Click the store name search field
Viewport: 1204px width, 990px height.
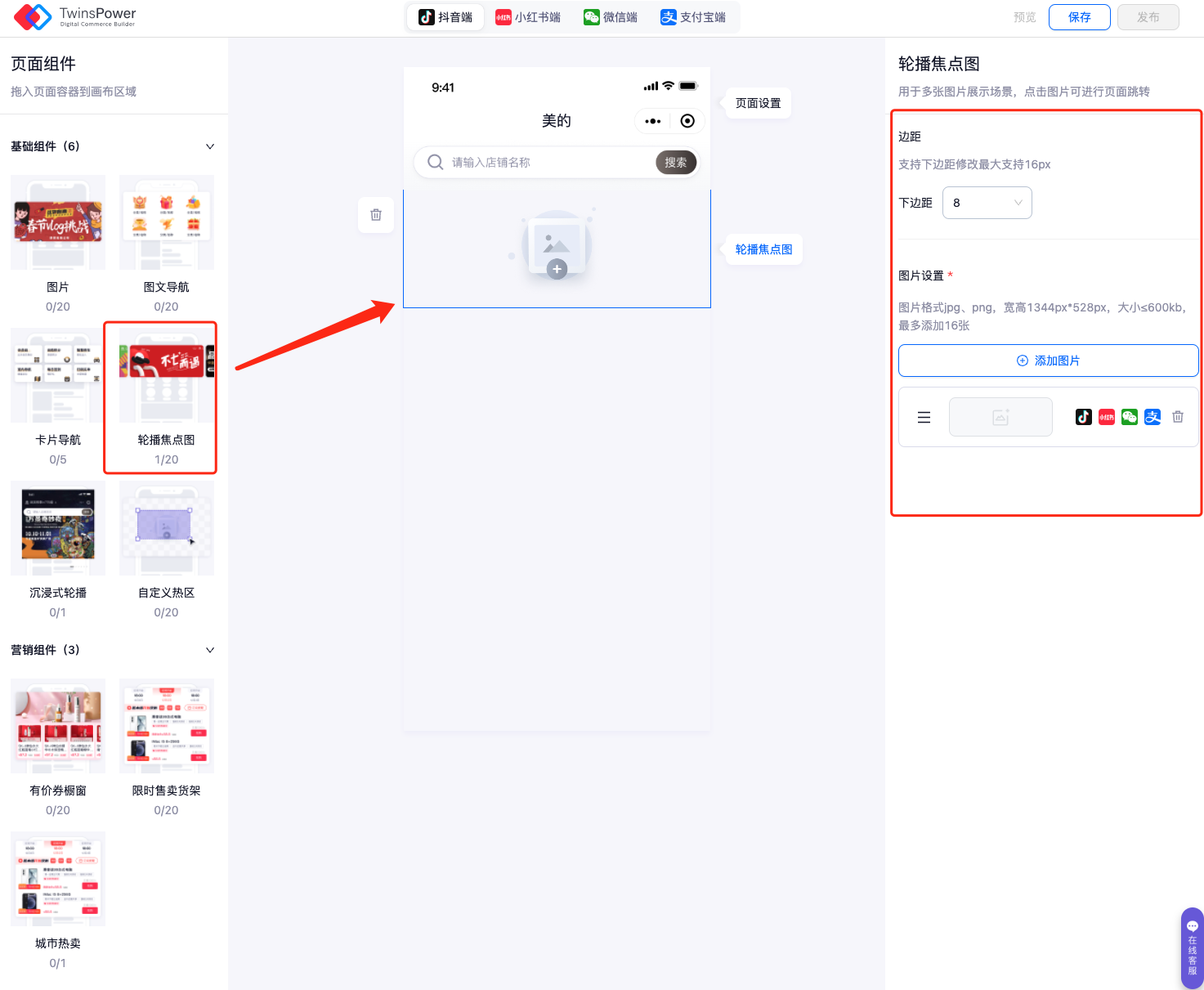tap(548, 163)
